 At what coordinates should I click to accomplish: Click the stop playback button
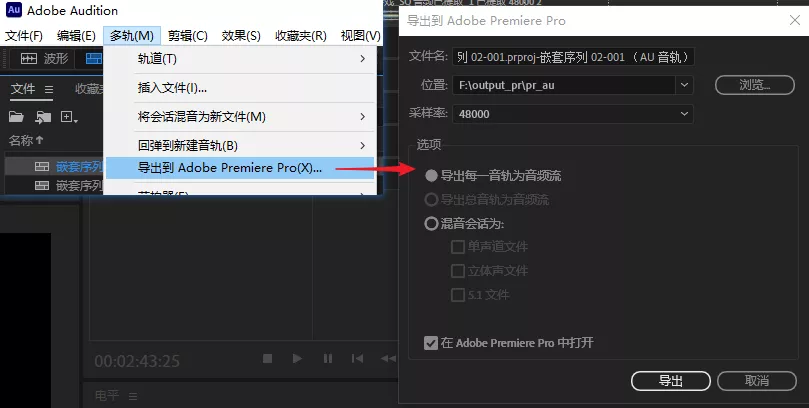click(x=267, y=358)
